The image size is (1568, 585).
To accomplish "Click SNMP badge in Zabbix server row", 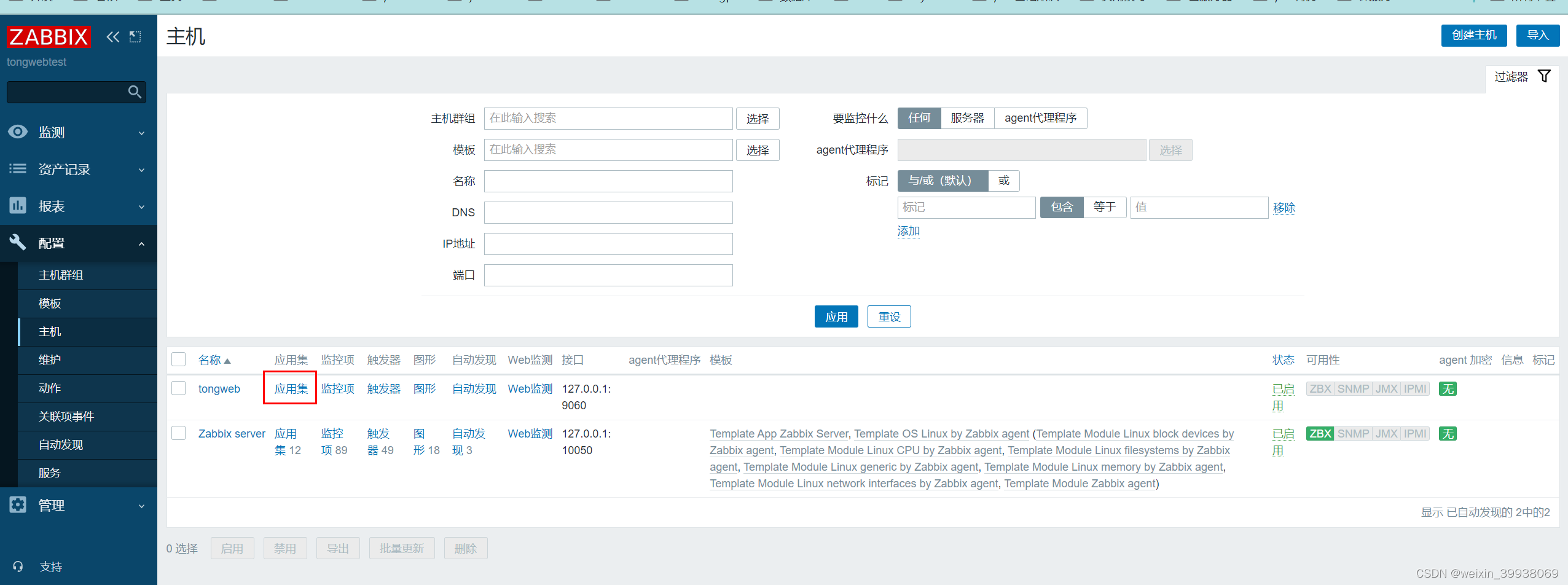I will (x=1353, y=434).
